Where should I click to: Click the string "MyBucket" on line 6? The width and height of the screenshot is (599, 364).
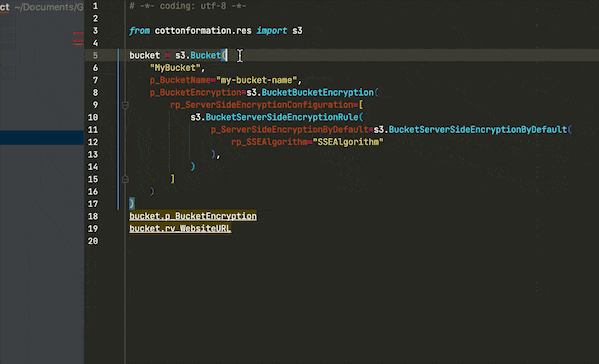click(175, 68)
